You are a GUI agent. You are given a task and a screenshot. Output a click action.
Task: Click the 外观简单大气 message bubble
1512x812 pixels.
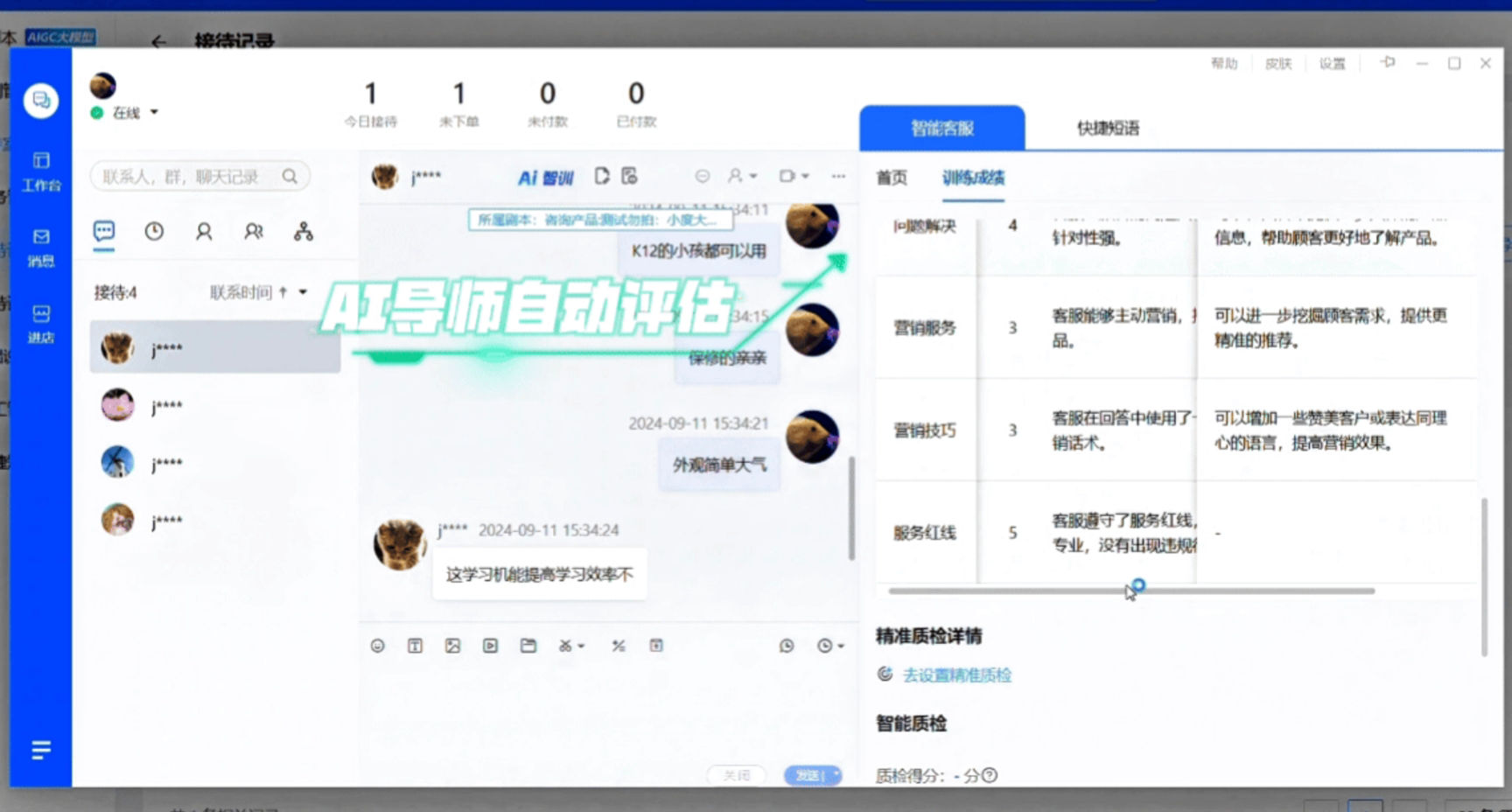tap(719, 465)
